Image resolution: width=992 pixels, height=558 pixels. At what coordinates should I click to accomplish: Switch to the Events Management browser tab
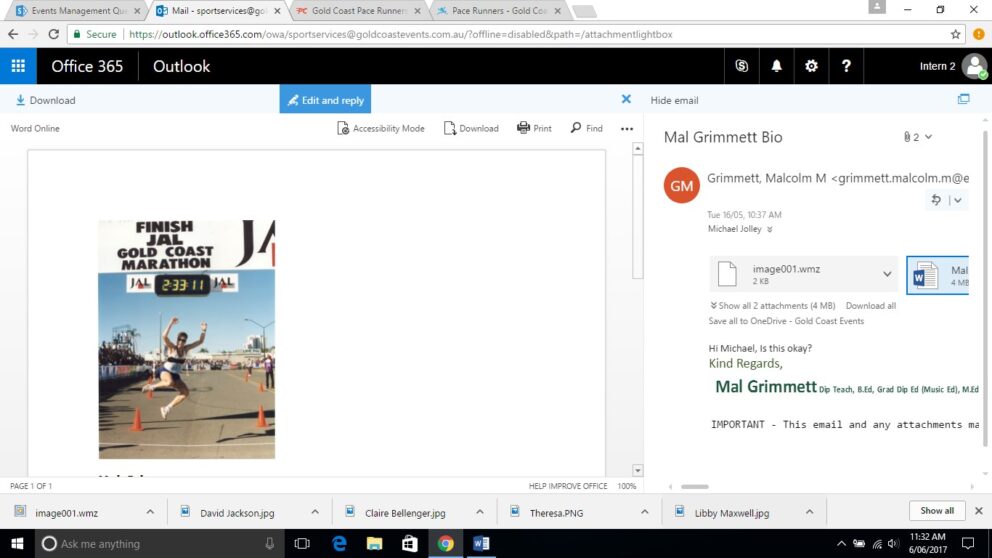78,11
